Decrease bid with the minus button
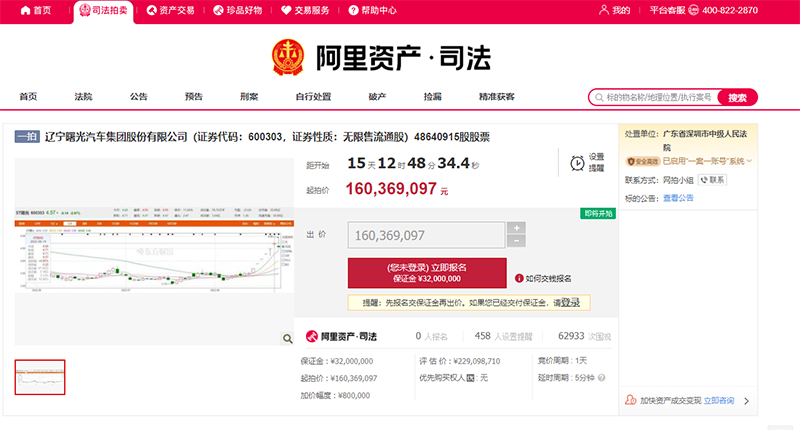The width and height of the screenshot is (800, 430). (516, 241)
